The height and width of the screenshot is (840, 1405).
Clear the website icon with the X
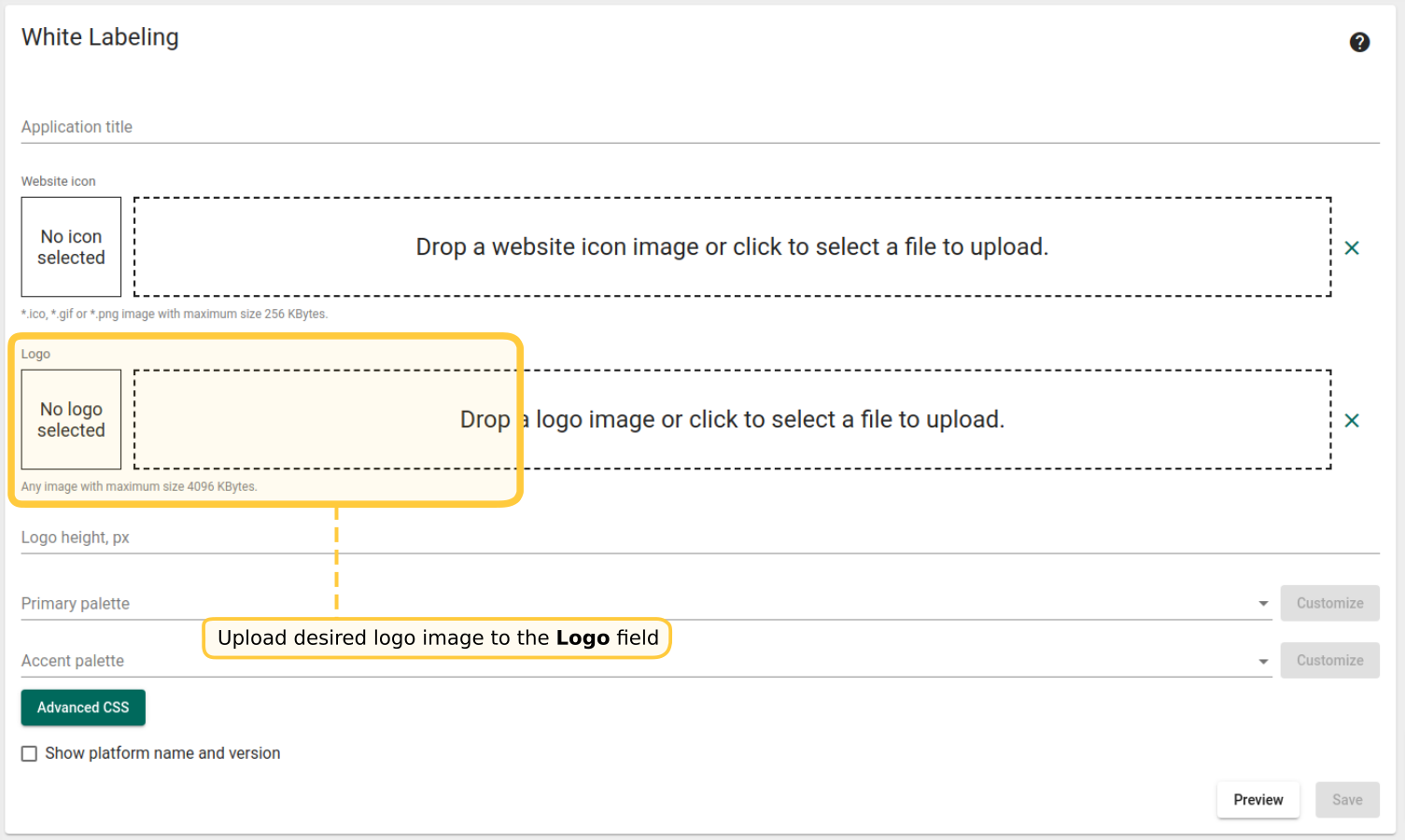[1351, 247]
